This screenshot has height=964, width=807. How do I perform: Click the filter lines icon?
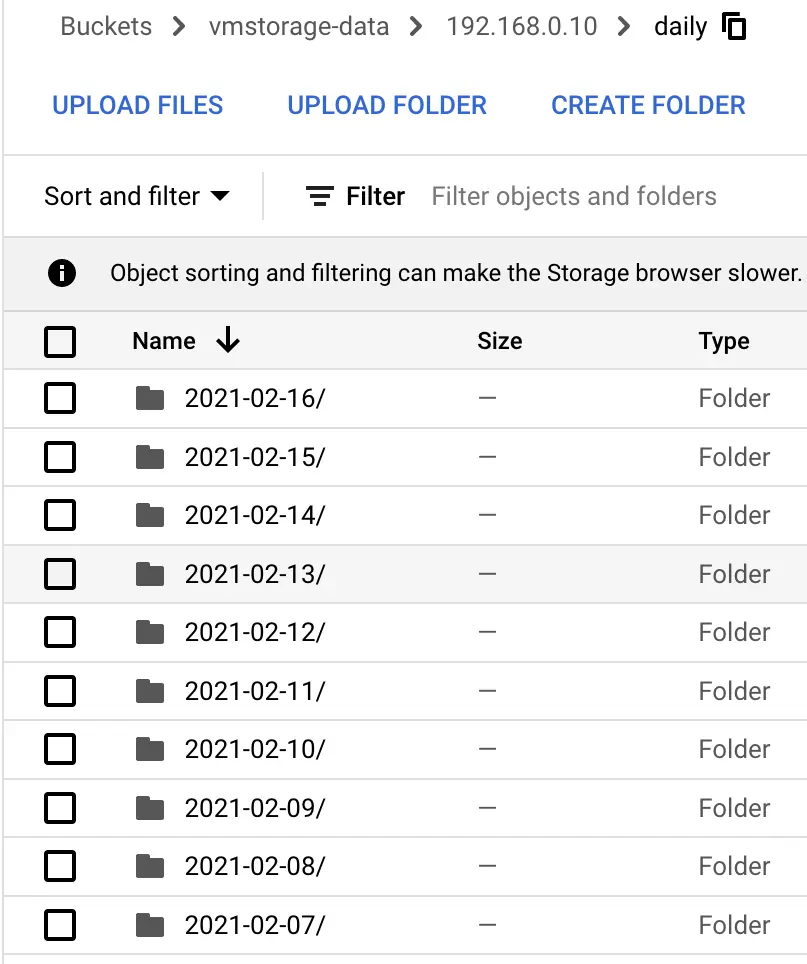point(319,197)
